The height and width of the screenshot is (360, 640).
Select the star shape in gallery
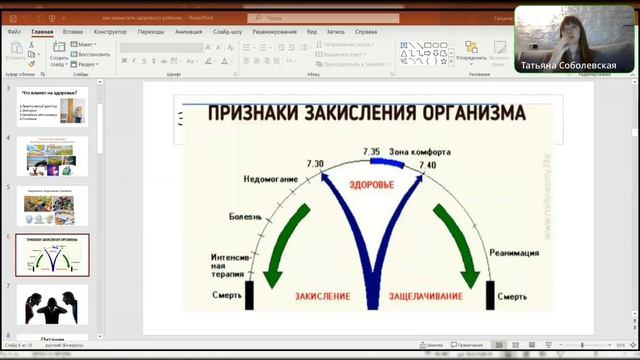tap(444, 62)
